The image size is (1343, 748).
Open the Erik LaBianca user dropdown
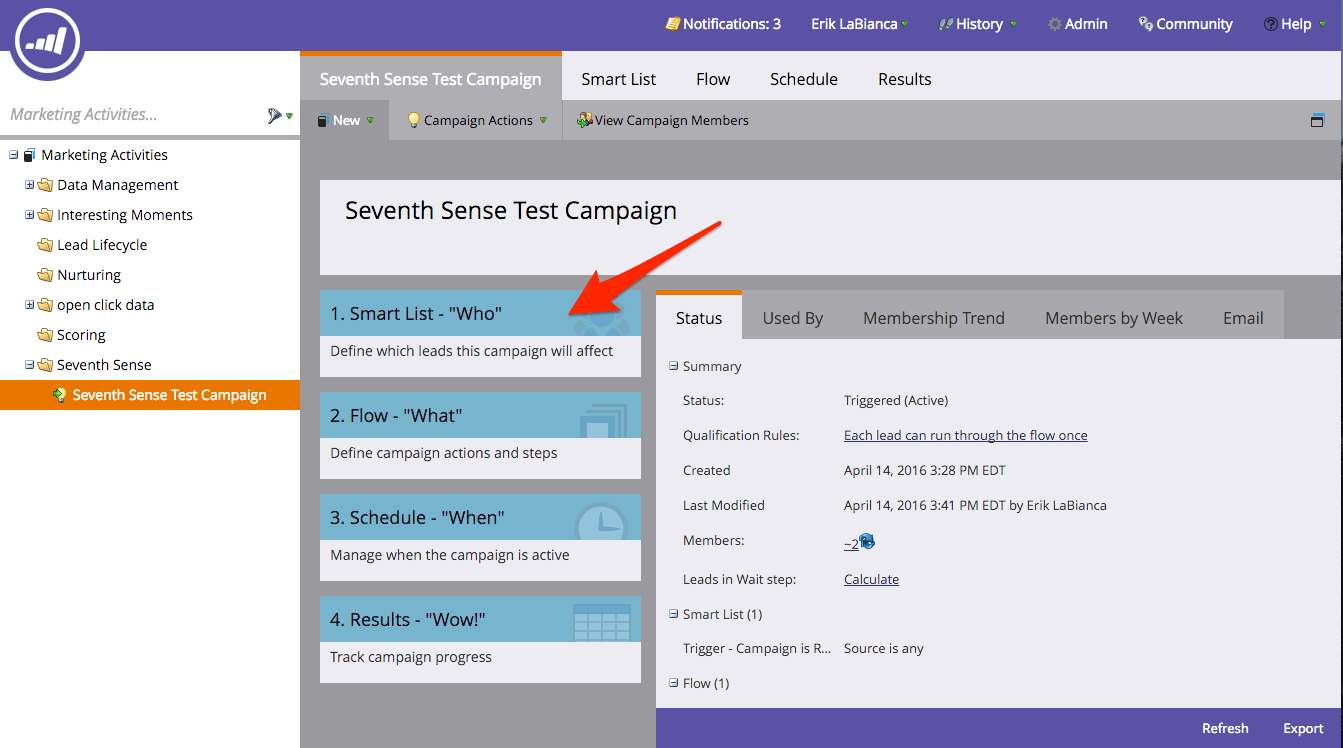click(x=860, y=24)
